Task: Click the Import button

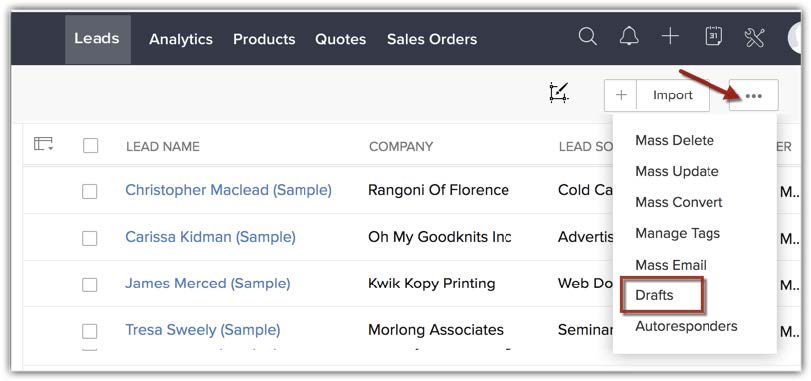Action: (x=672, y=95)
